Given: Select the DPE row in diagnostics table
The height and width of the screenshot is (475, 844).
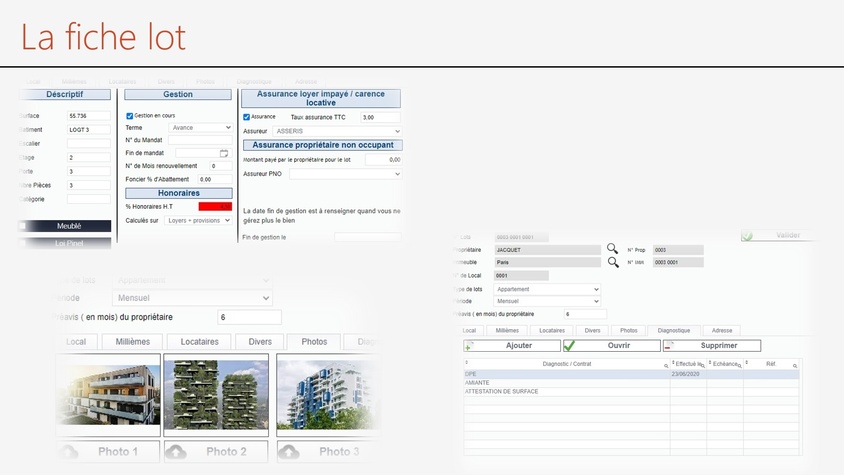Looking at the screenshot, I should pos(631,374).
